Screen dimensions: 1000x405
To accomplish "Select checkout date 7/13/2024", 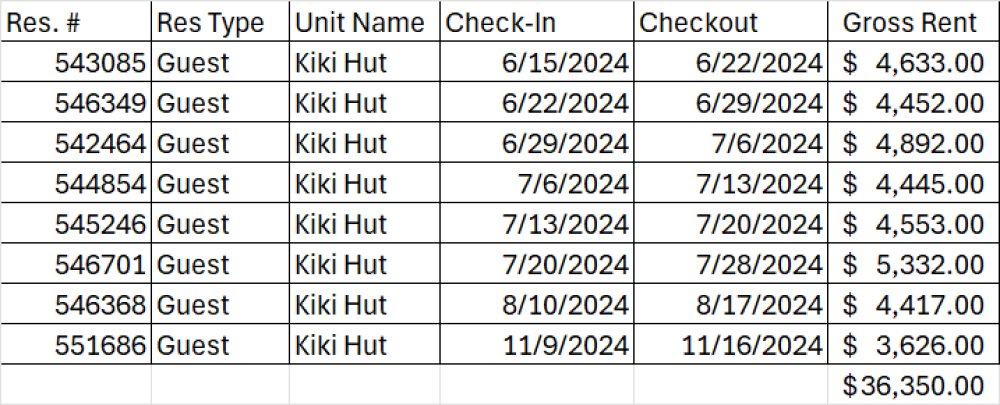I will point(731,183).
